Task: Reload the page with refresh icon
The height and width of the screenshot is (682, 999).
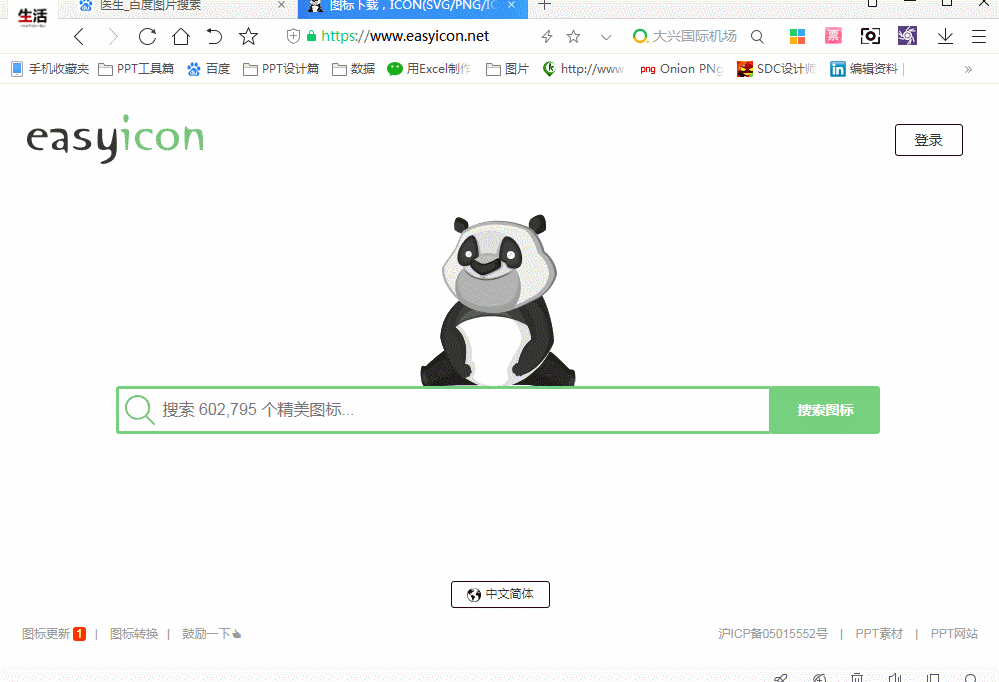Action: coord(147,37)
